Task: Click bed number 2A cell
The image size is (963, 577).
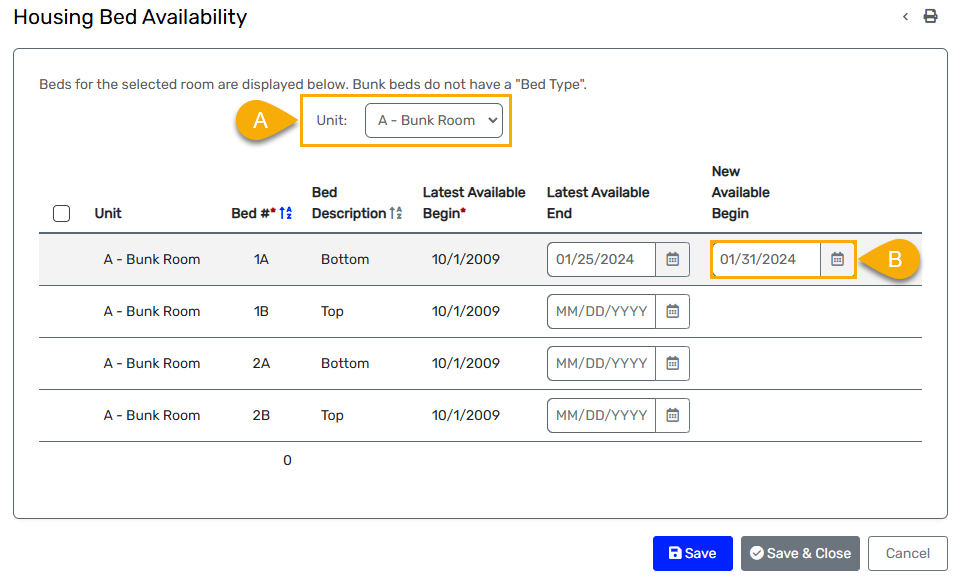Action: 261,363
